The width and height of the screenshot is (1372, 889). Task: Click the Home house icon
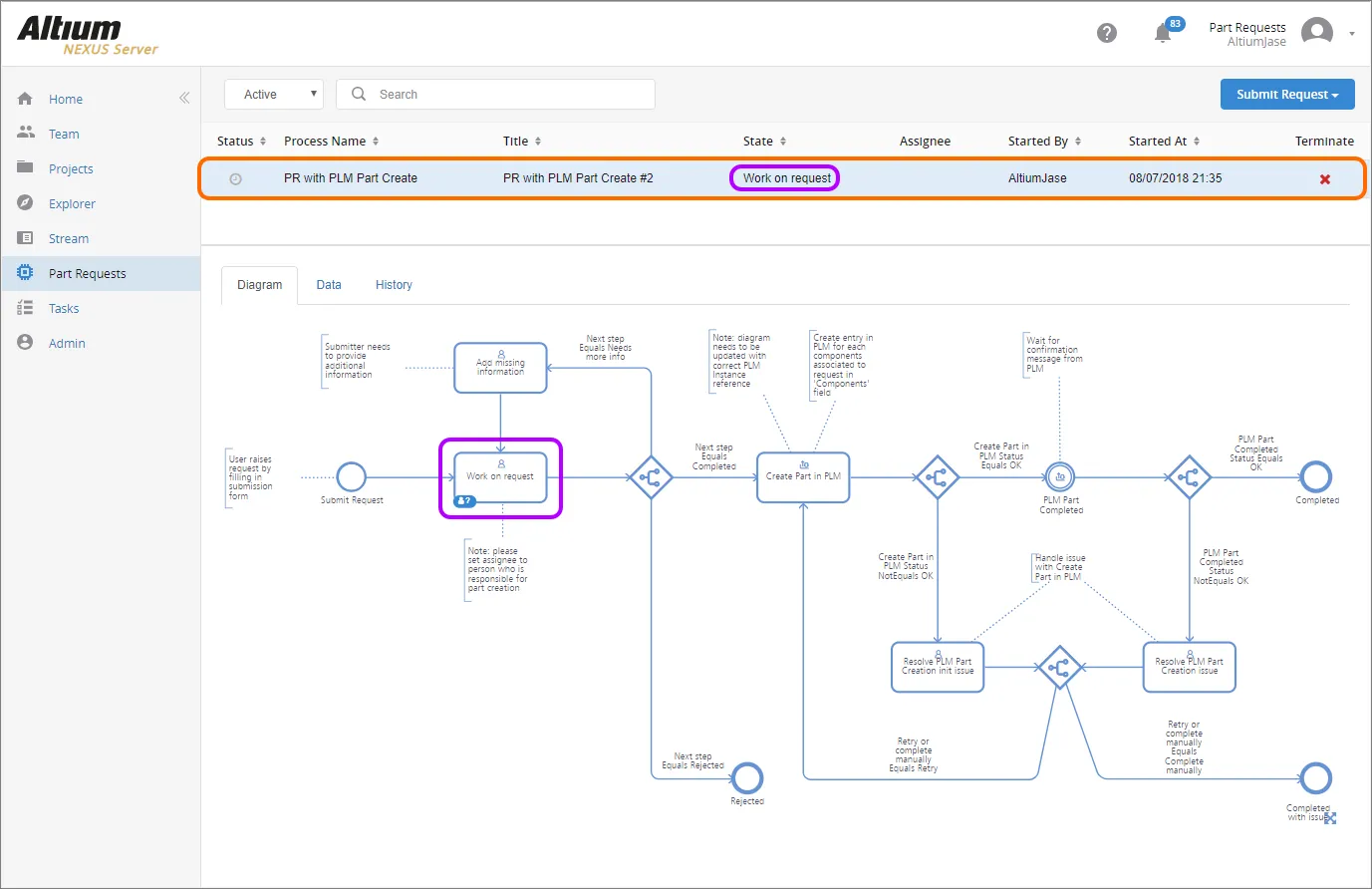[26, 99]
